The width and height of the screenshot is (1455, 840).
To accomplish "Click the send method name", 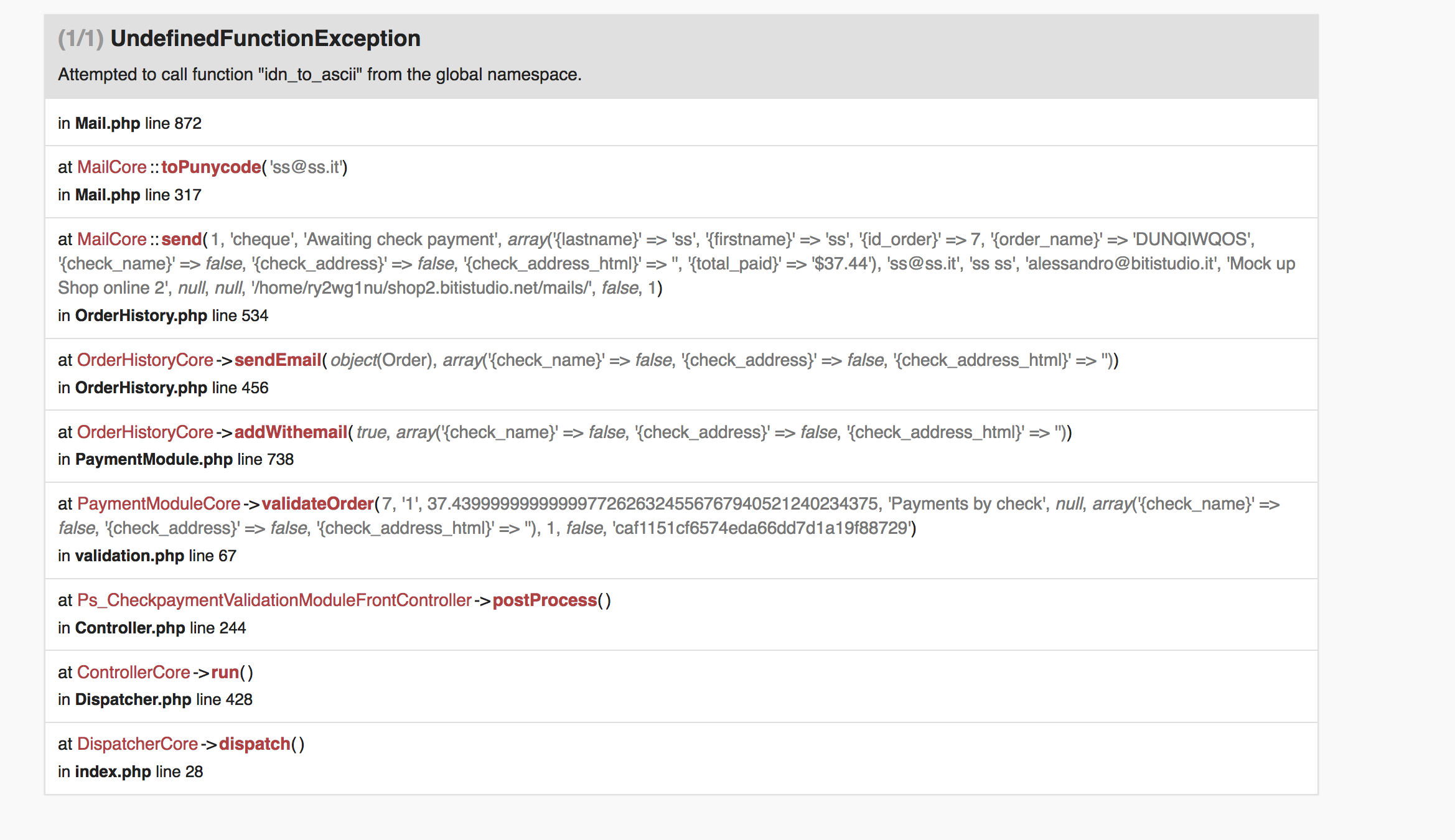I will [x=182, y=240].
